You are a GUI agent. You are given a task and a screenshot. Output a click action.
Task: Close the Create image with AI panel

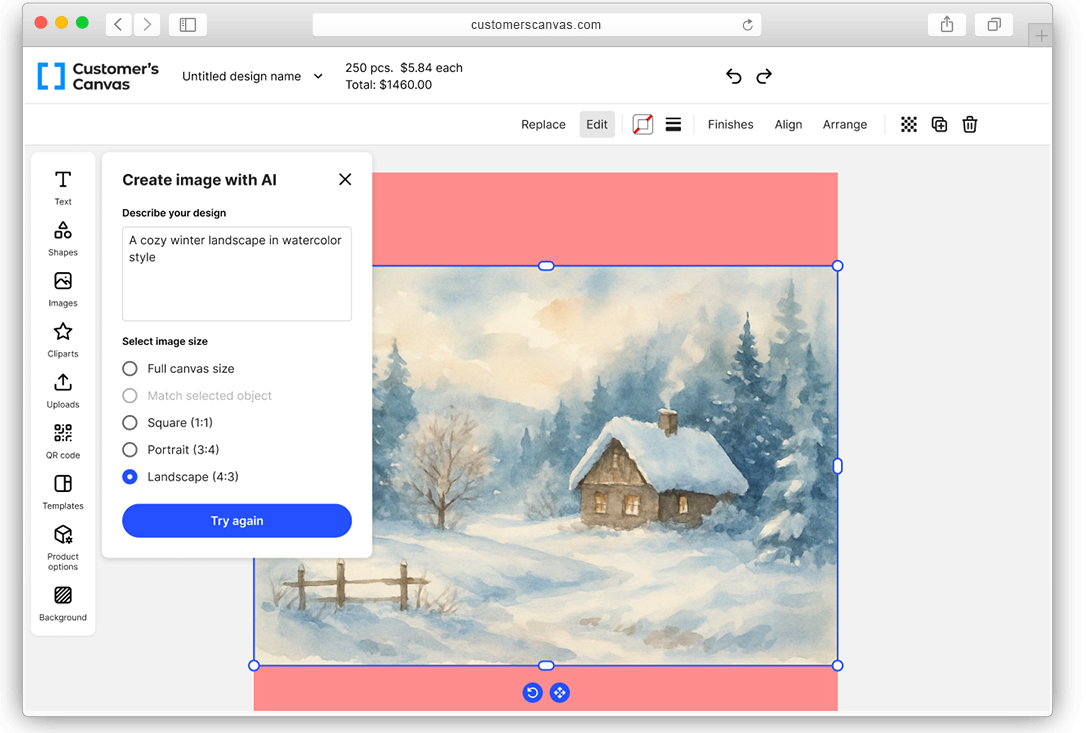pos(345,179)
